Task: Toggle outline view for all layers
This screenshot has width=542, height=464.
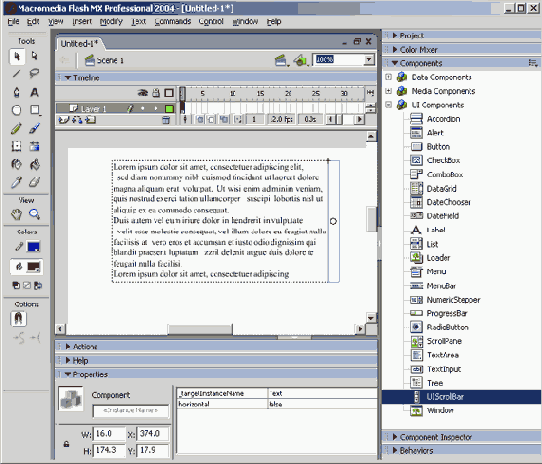Action: 169,93
